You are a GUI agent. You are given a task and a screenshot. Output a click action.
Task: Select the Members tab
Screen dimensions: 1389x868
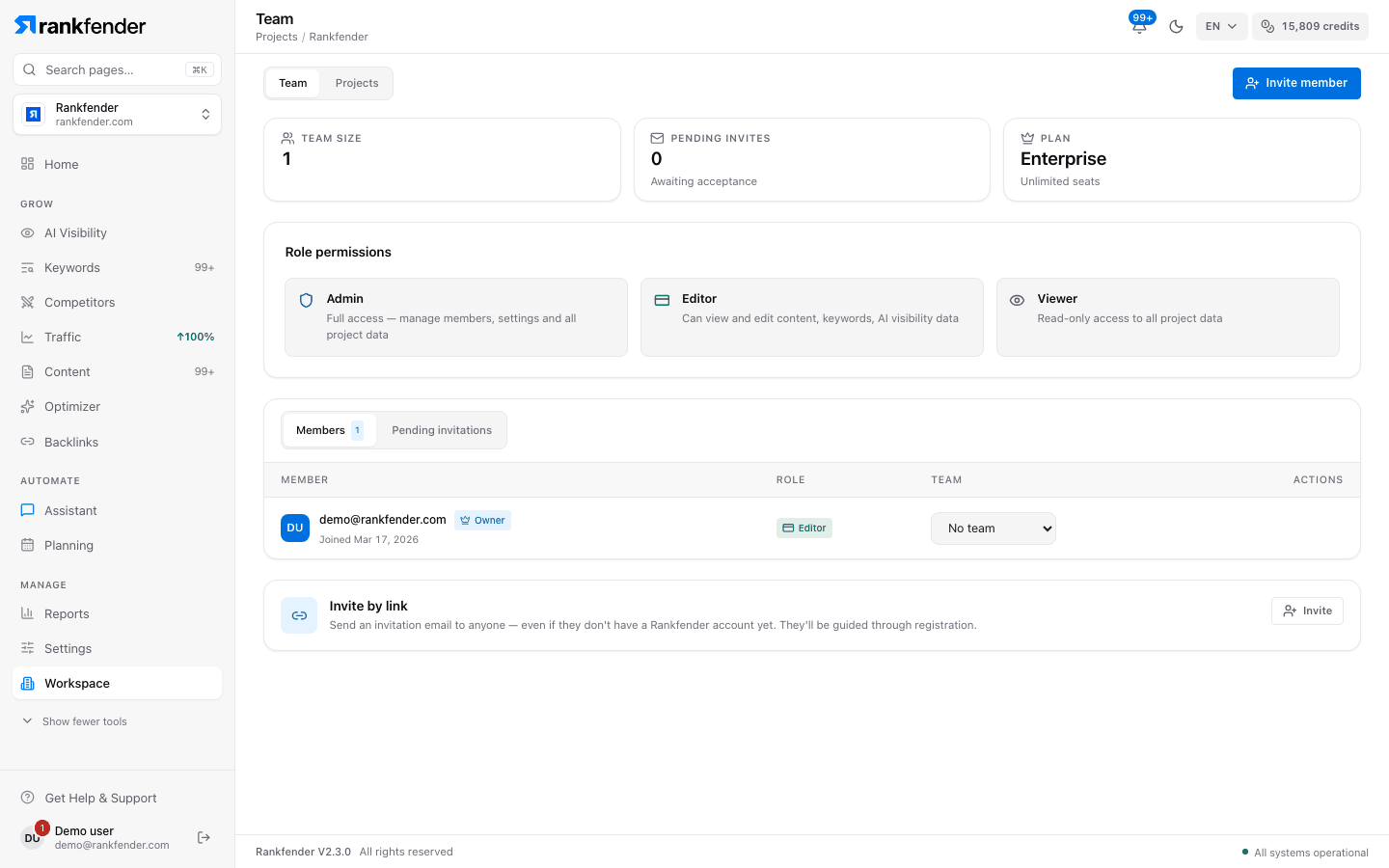coord(329,430)
